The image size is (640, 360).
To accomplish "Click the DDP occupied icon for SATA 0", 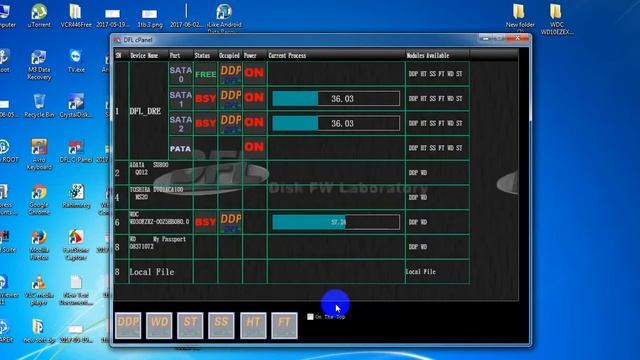I will coord(231,74).
